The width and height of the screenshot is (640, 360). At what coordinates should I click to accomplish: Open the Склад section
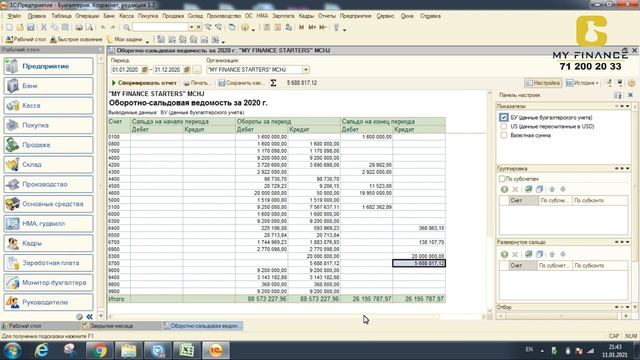pos(49,164)
